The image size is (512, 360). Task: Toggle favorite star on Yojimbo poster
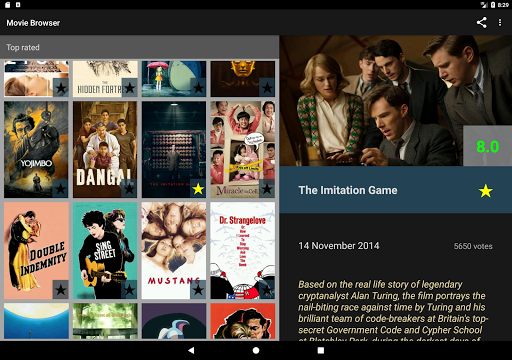(60, 189)
